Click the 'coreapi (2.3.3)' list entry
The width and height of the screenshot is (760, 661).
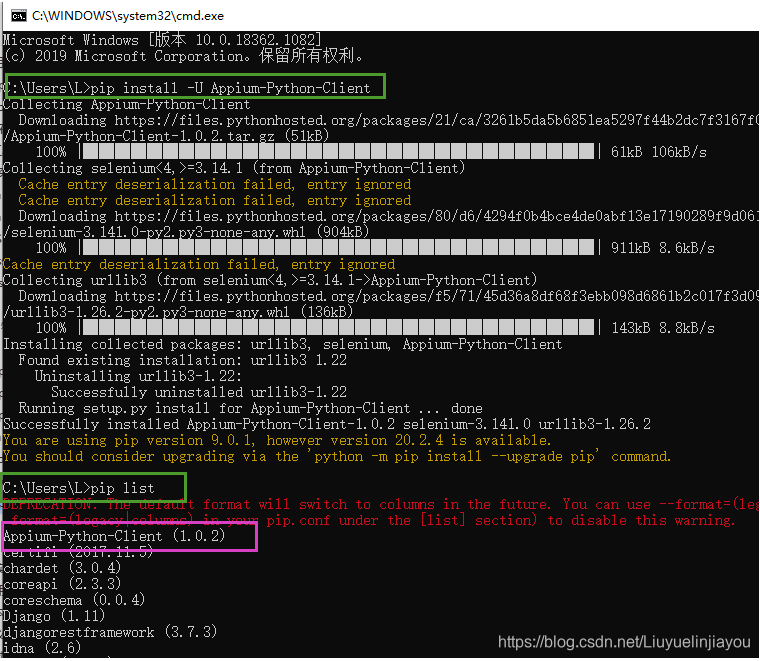click(x=62, y=584)
